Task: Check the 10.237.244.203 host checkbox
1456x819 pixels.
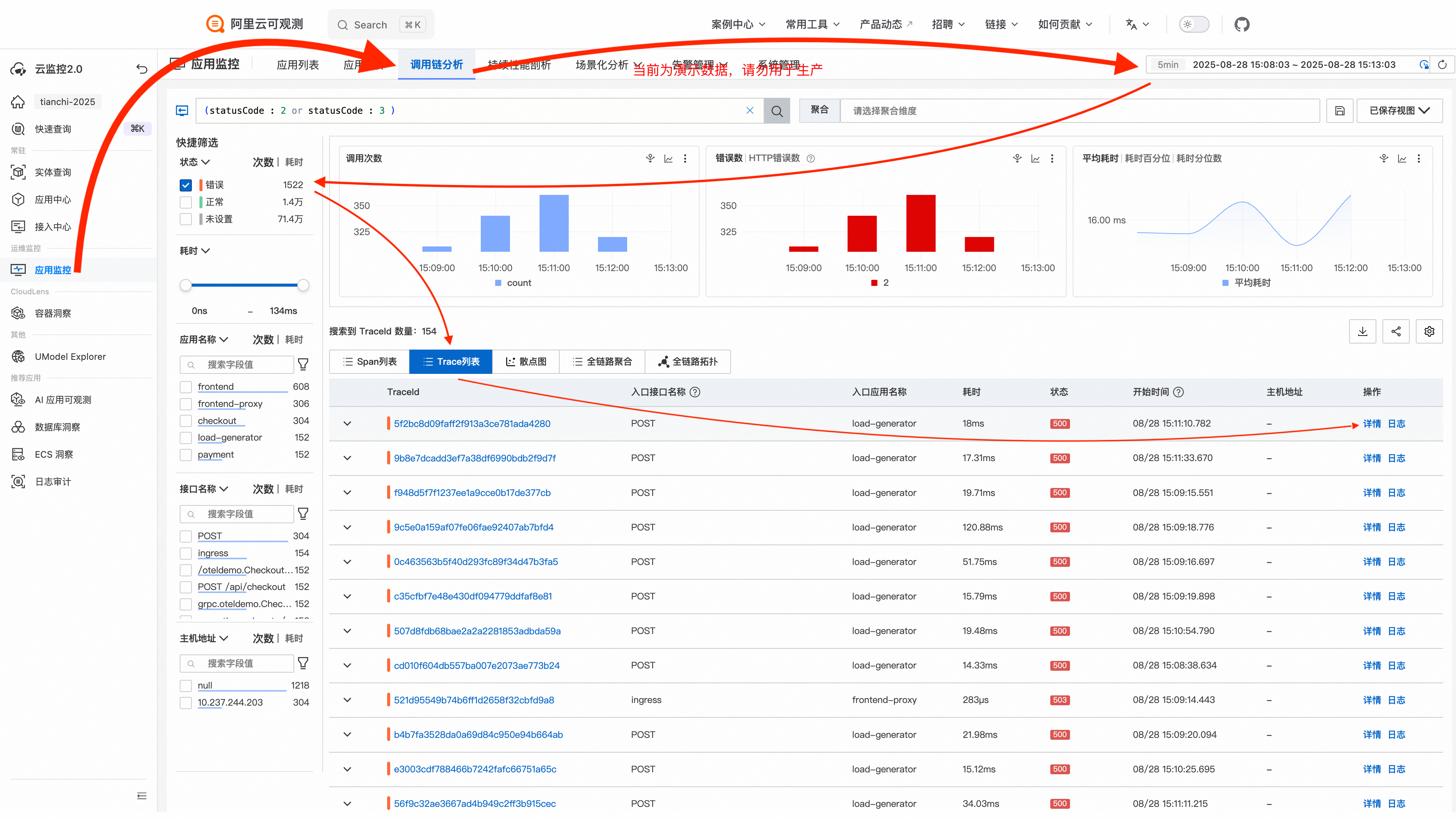Action: click(x=185, y=703)
